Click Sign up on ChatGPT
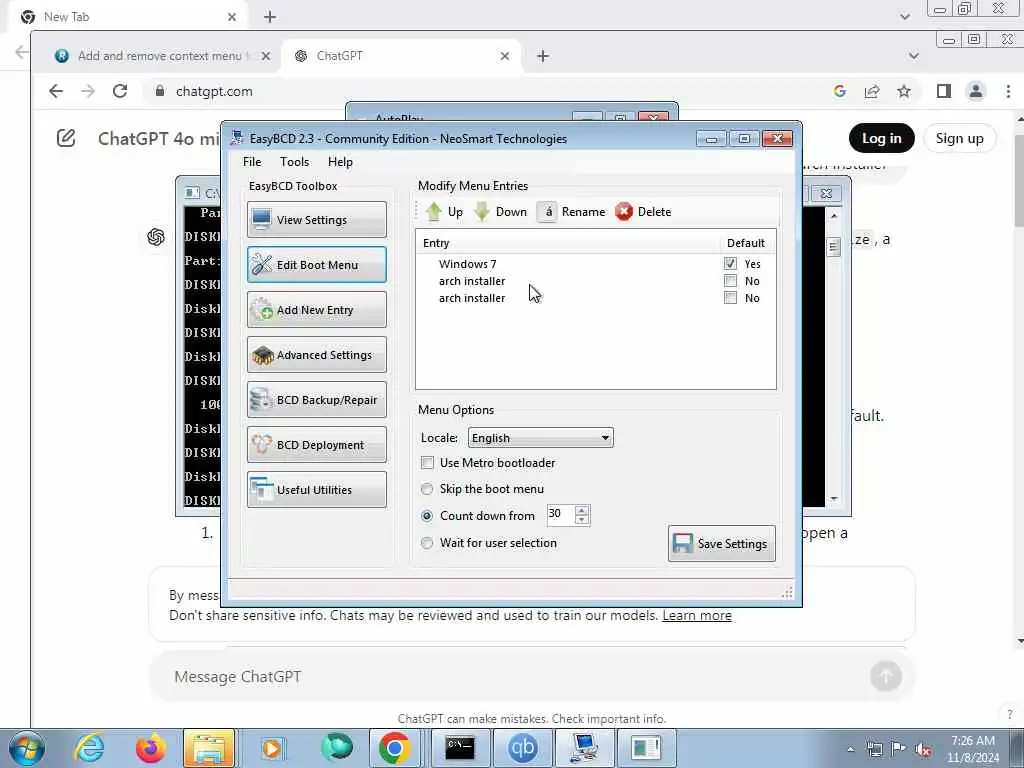 [x=959, y=138]
